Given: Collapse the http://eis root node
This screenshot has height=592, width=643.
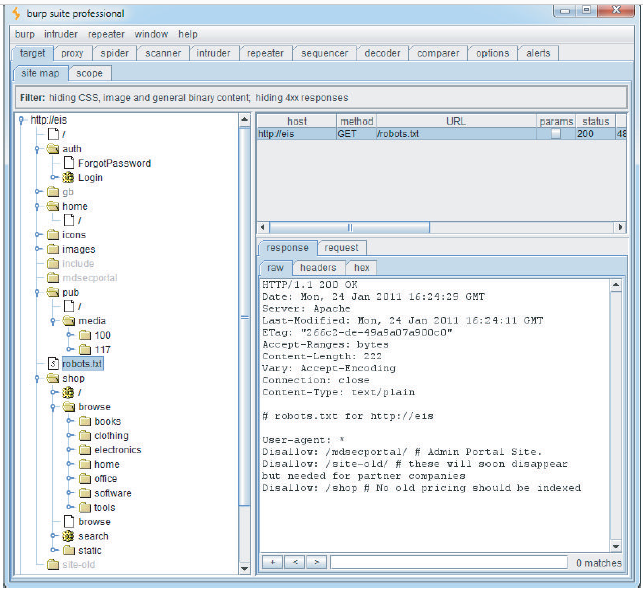Looking at the screenshot, I should click(21, 120).
